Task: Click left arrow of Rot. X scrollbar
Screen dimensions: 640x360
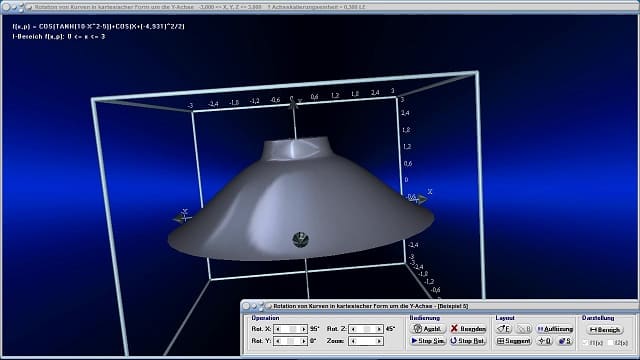Action: (278, 329)
